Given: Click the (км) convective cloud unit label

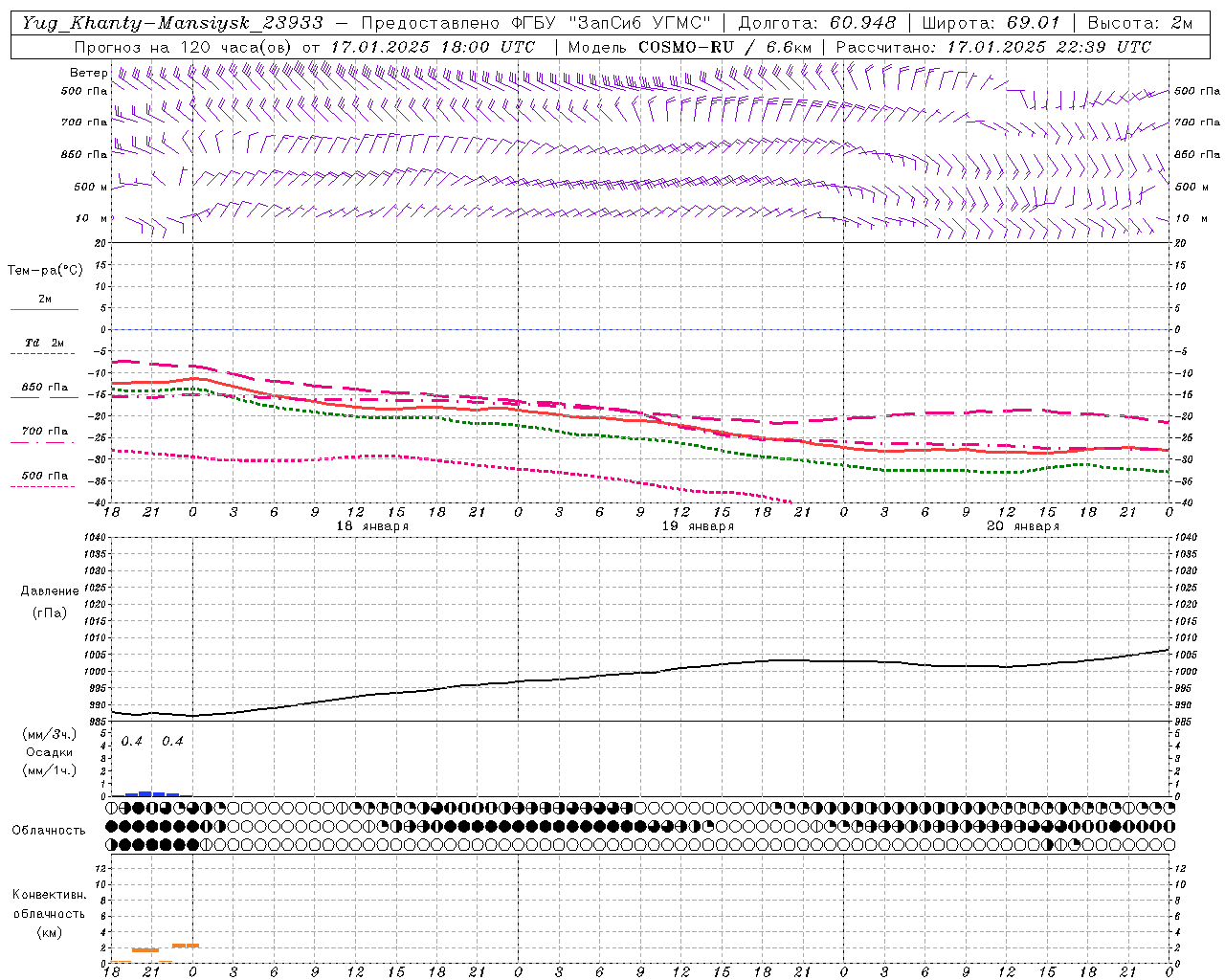Looking at the screenshot, I should point(50,932).
